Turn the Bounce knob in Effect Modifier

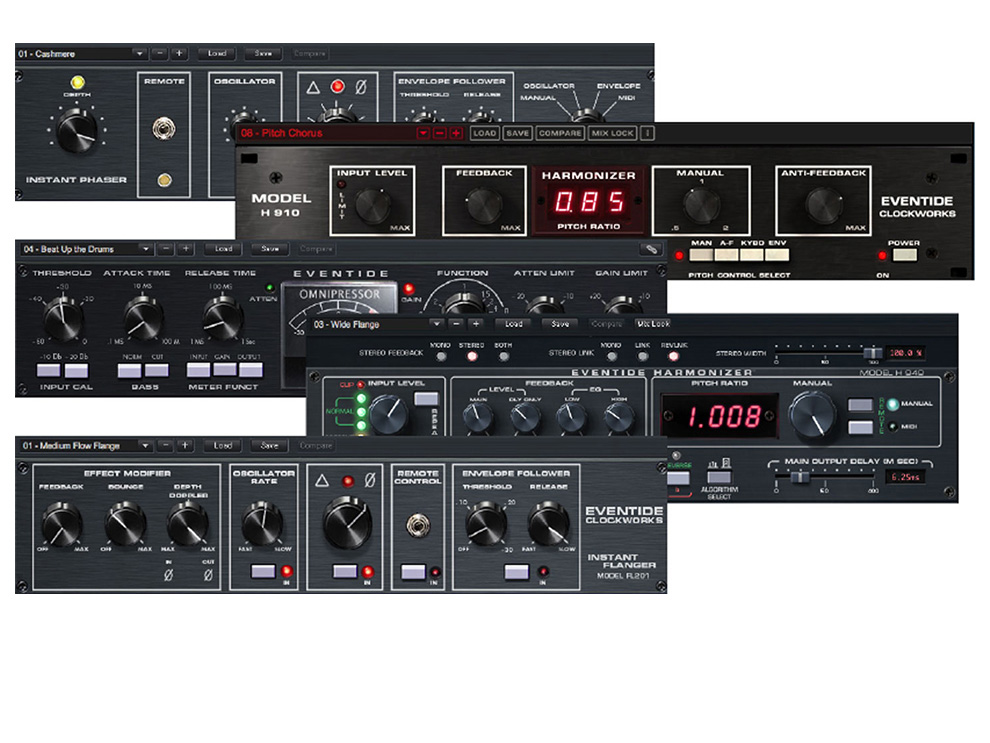tap(123, 521)
